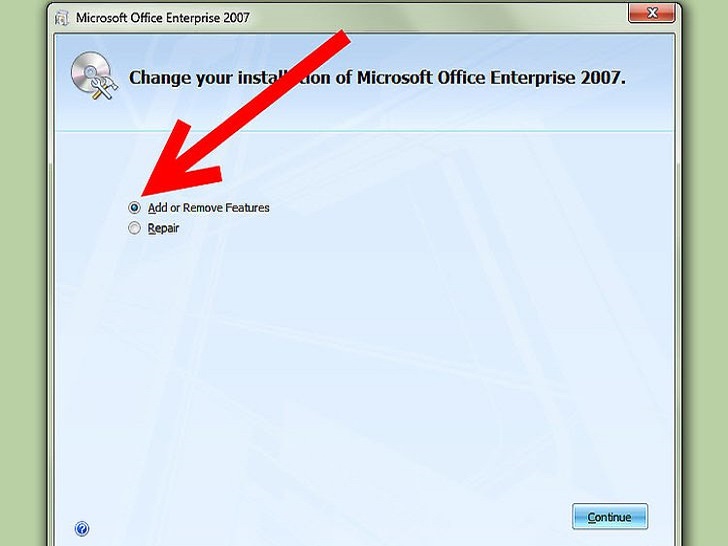The image size is (728, 546).
Task: Click the CD with tools installer icon
Action: [94, 76]
